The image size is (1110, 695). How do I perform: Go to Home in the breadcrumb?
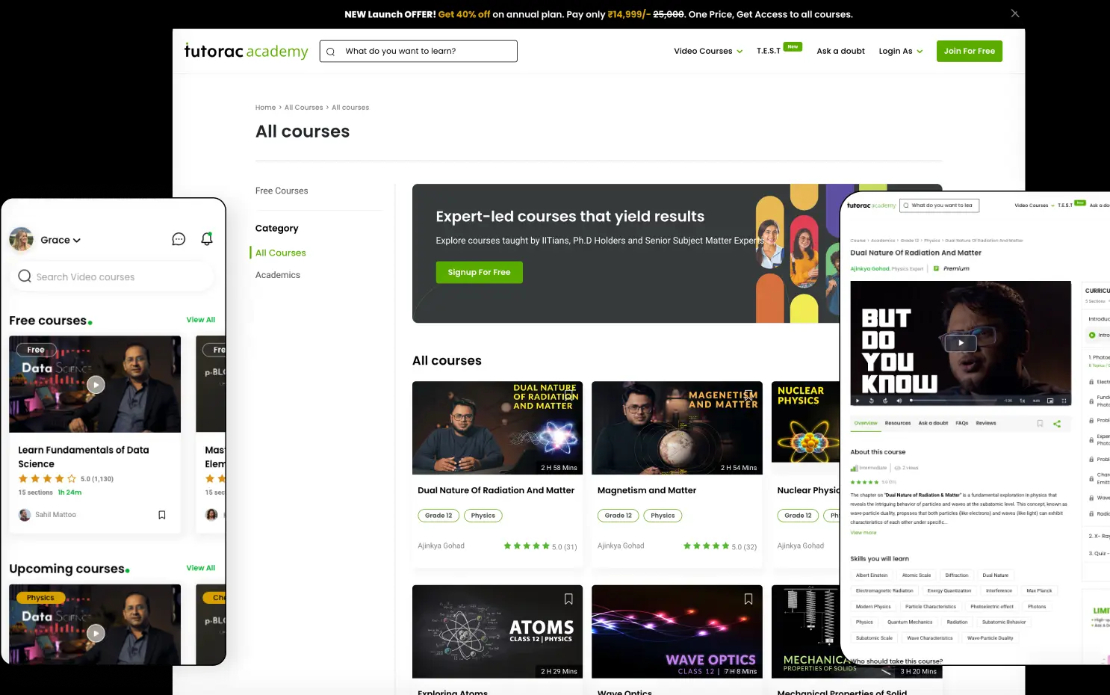[x=265, y=108]
